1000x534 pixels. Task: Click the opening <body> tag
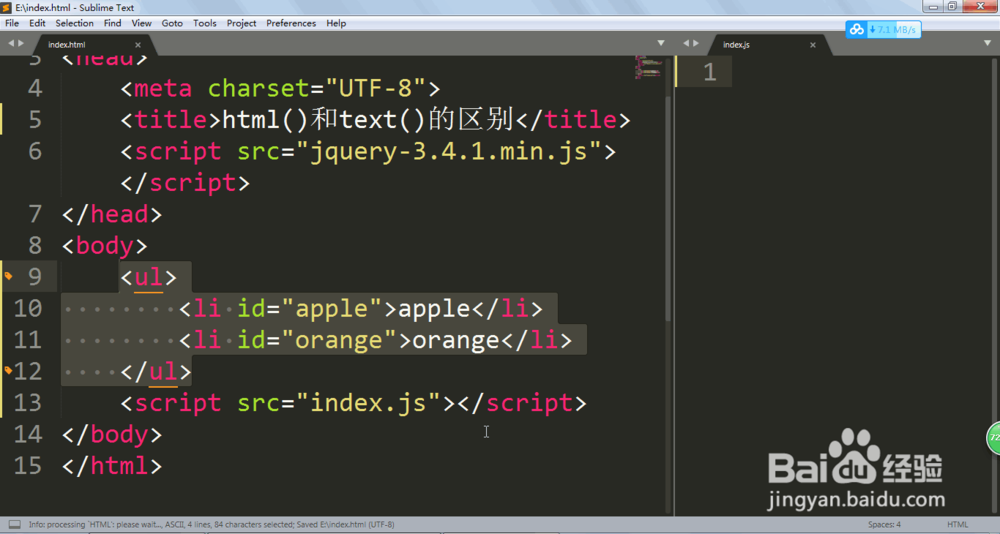[x=105, y=246]
